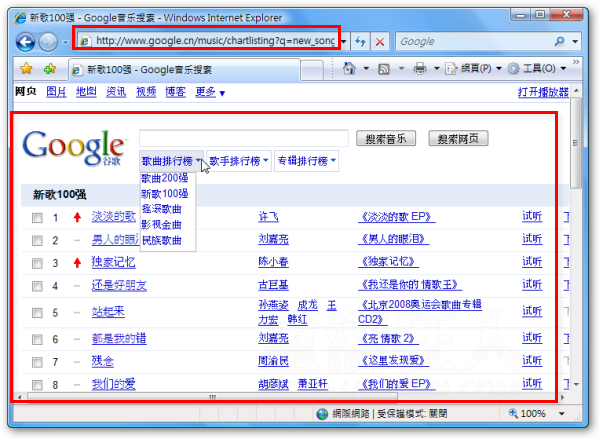Click the 搜索网页 button
The image size is (600, 439).
click(x=458, y=139)
